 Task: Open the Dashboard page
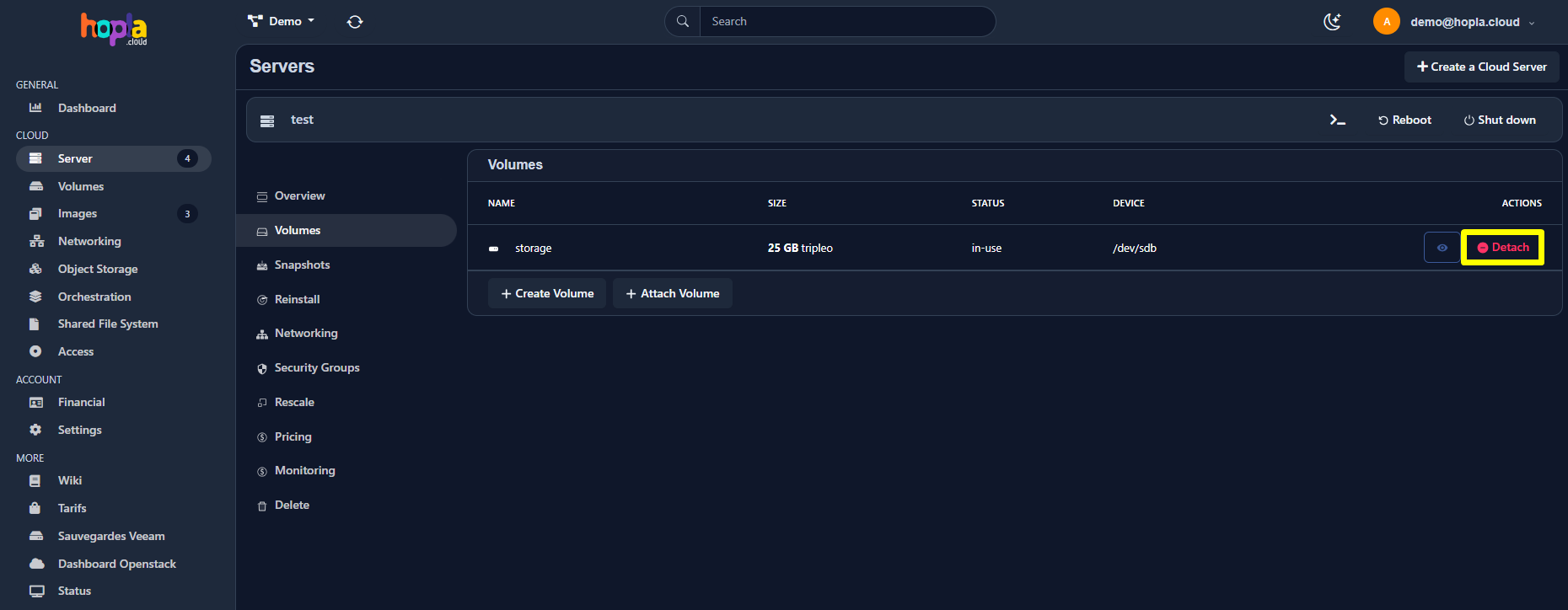click(x=87, y=108)
